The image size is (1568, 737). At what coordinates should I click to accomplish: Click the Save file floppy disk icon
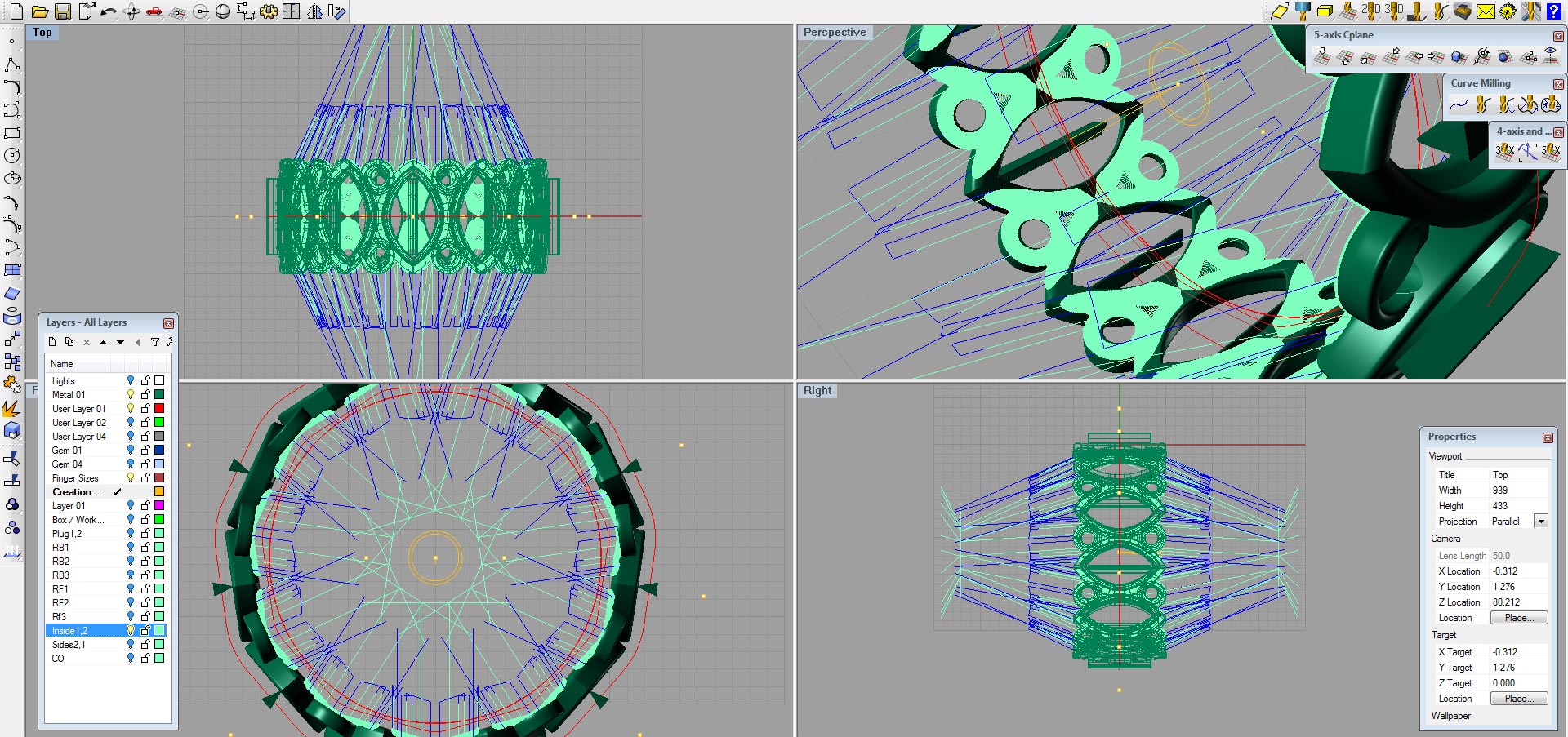click(x=62, y=11)
